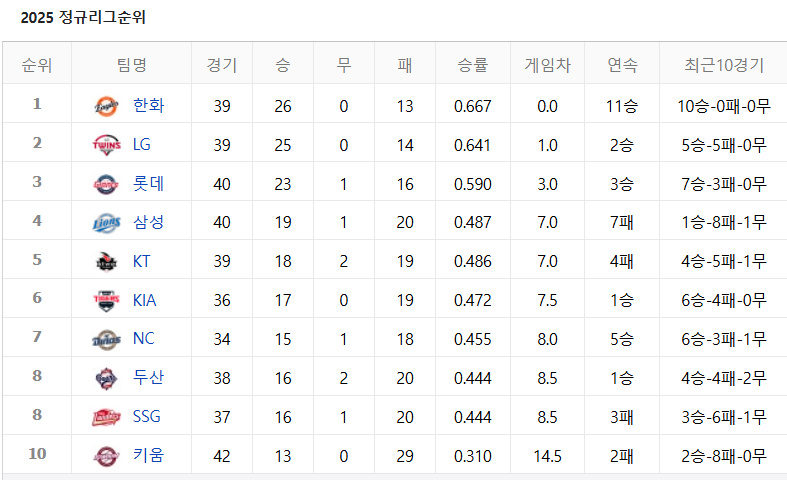787x480 pixels.
Task: Click the LG Twins team logo
Action: tap(106, 145)
